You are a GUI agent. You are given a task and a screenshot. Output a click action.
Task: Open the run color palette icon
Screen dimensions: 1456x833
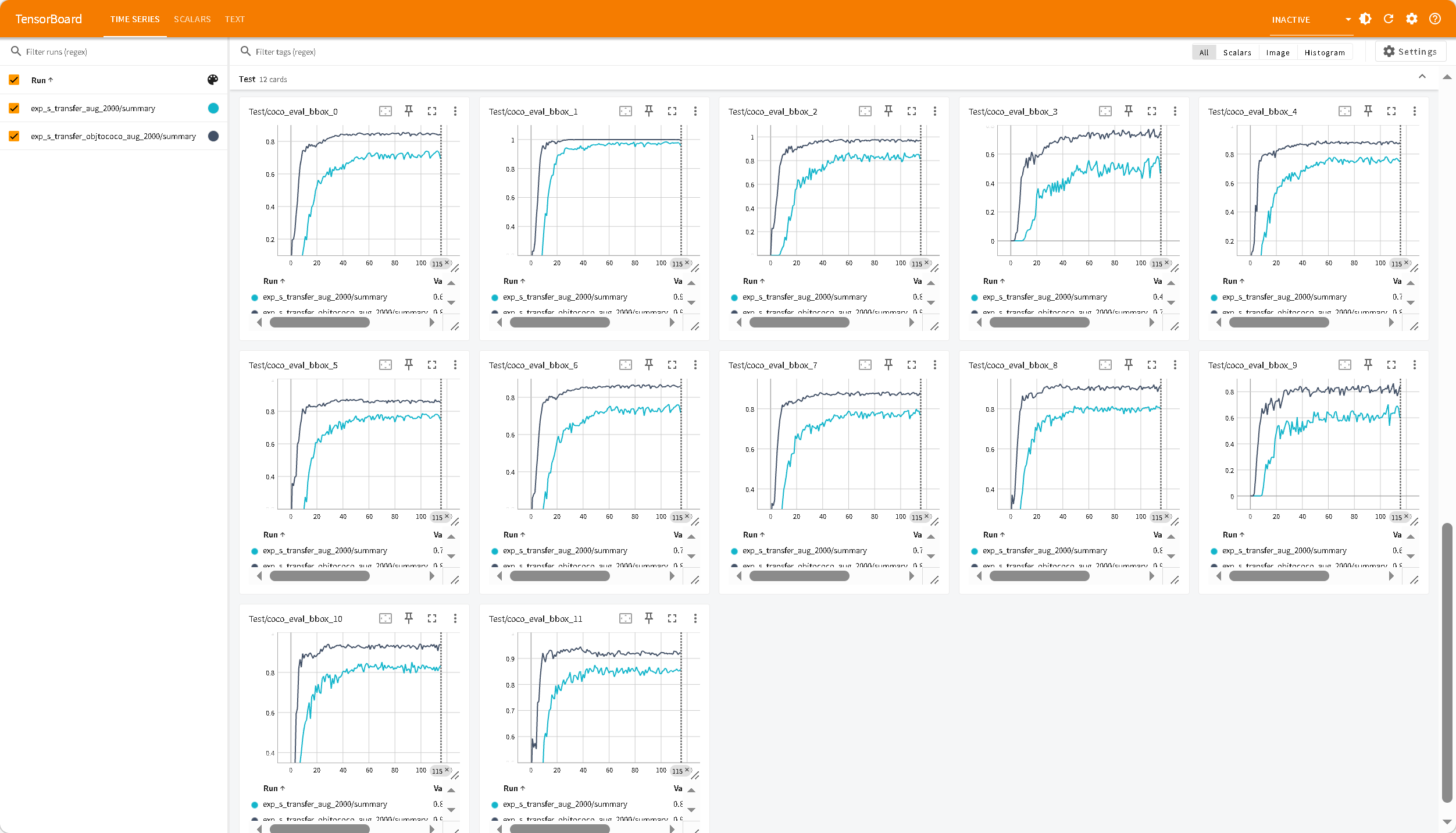click(213, 80)
